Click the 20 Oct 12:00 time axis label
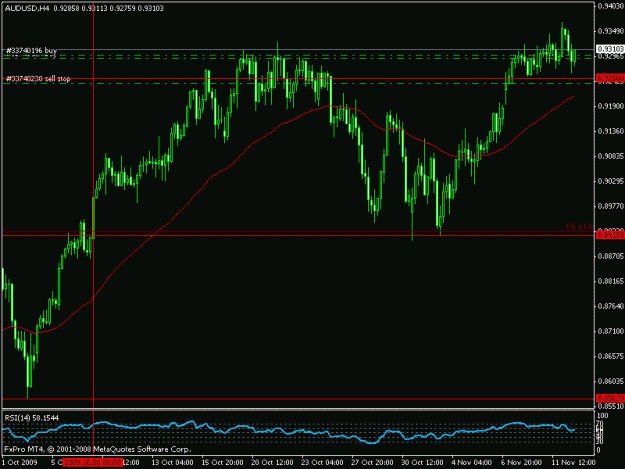The width and height of the screenshot is (625, 469). click(x=272, y=462)
